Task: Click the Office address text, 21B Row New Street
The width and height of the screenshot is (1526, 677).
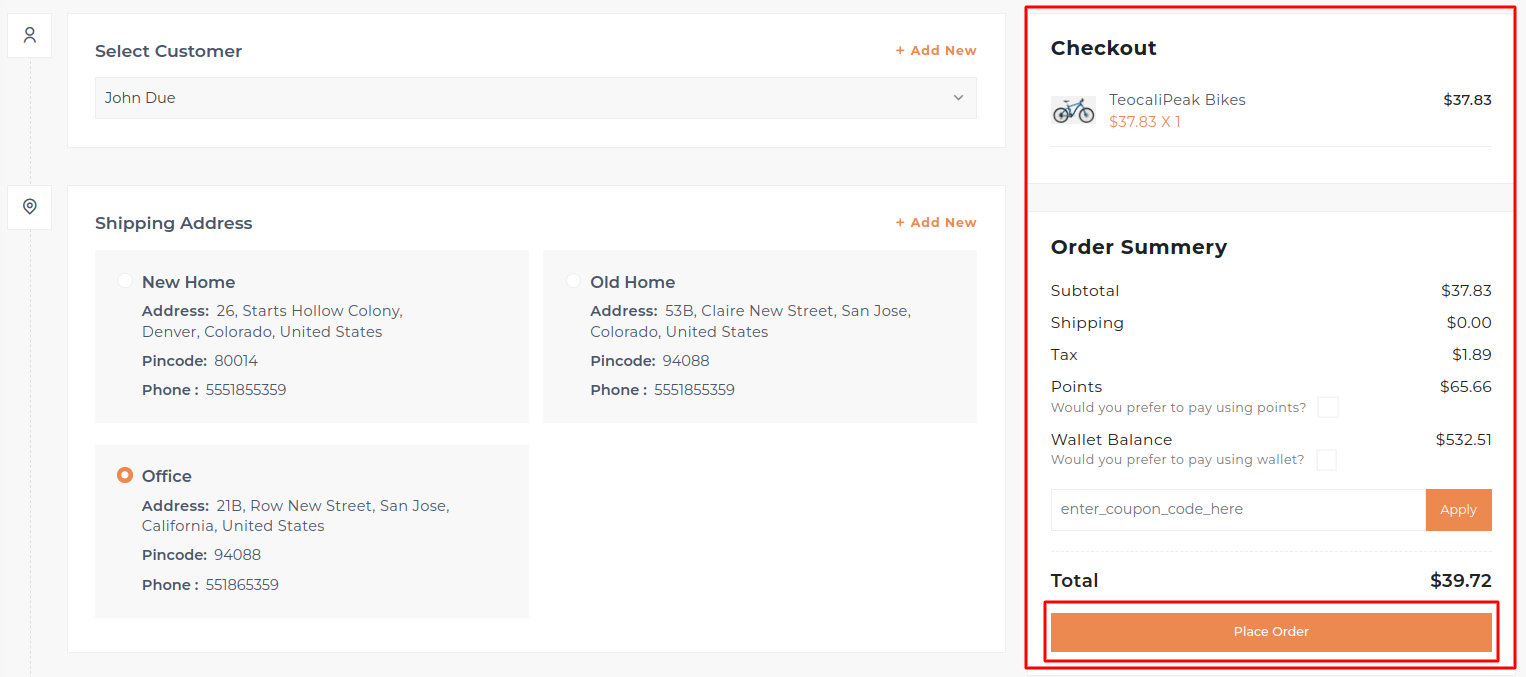Action: coord(295,516)
